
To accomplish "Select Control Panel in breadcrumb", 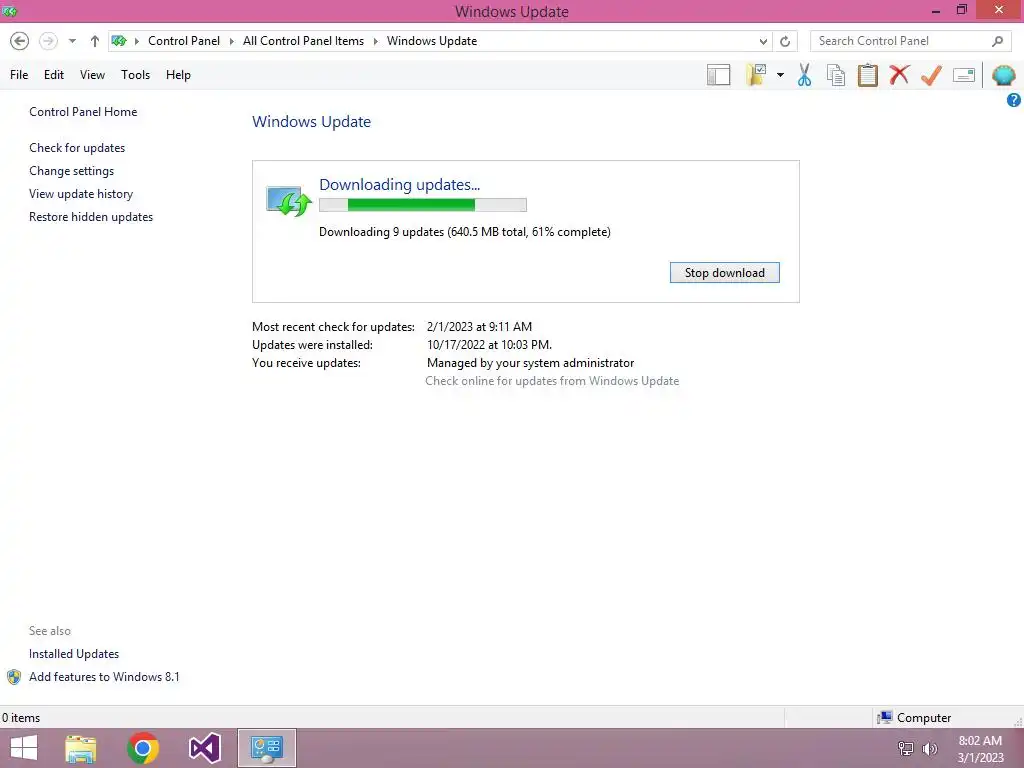I will 184,40.
